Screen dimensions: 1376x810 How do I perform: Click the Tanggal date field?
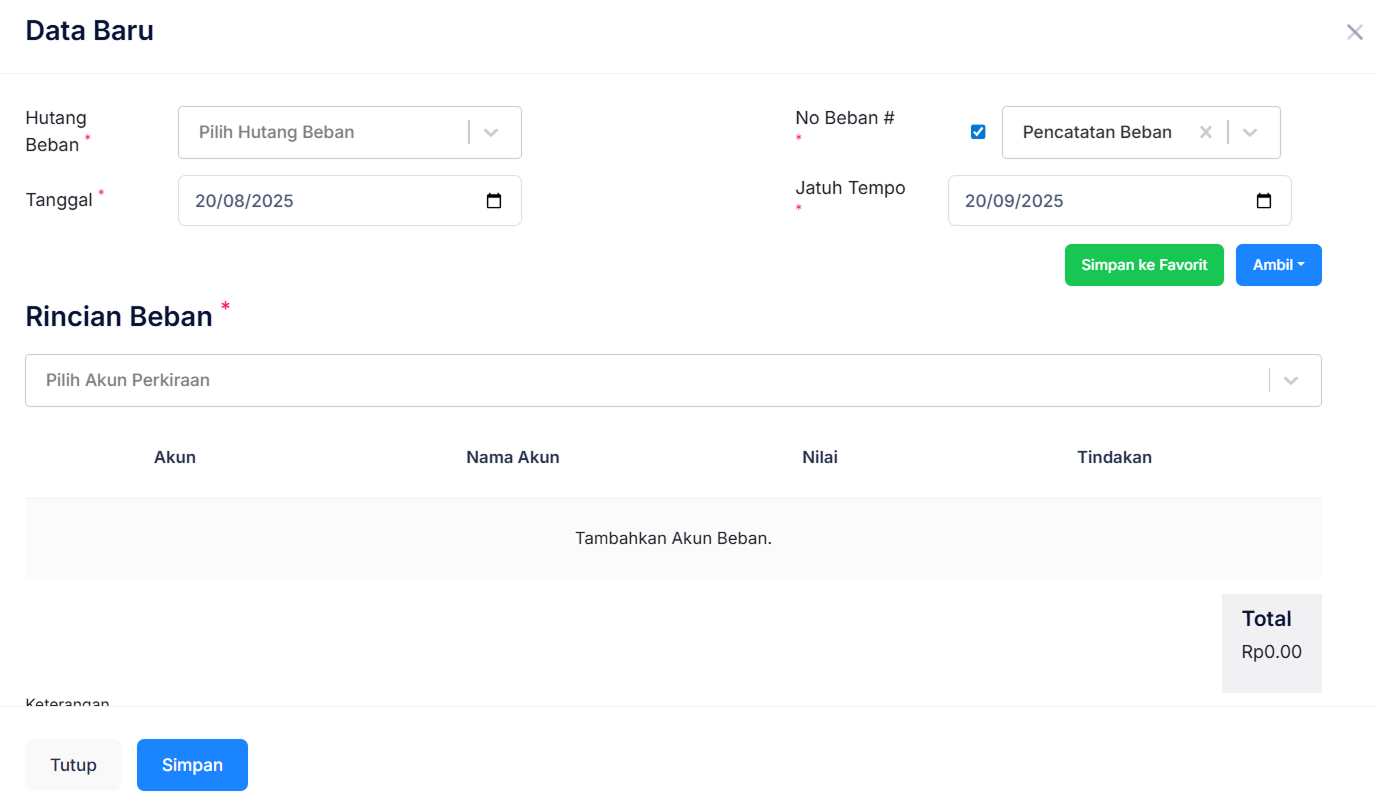point(330,201)
